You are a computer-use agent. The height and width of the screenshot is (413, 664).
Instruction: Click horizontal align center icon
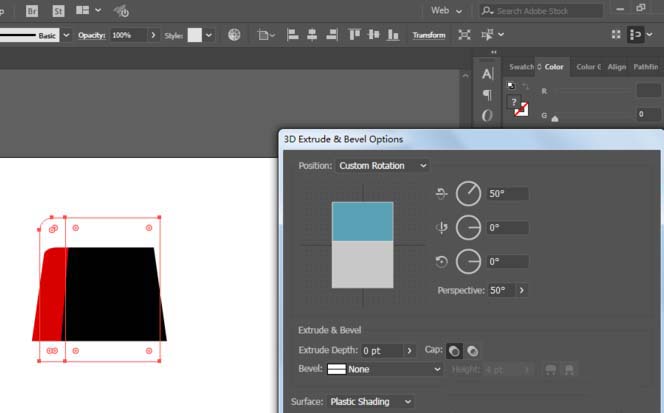312,35
